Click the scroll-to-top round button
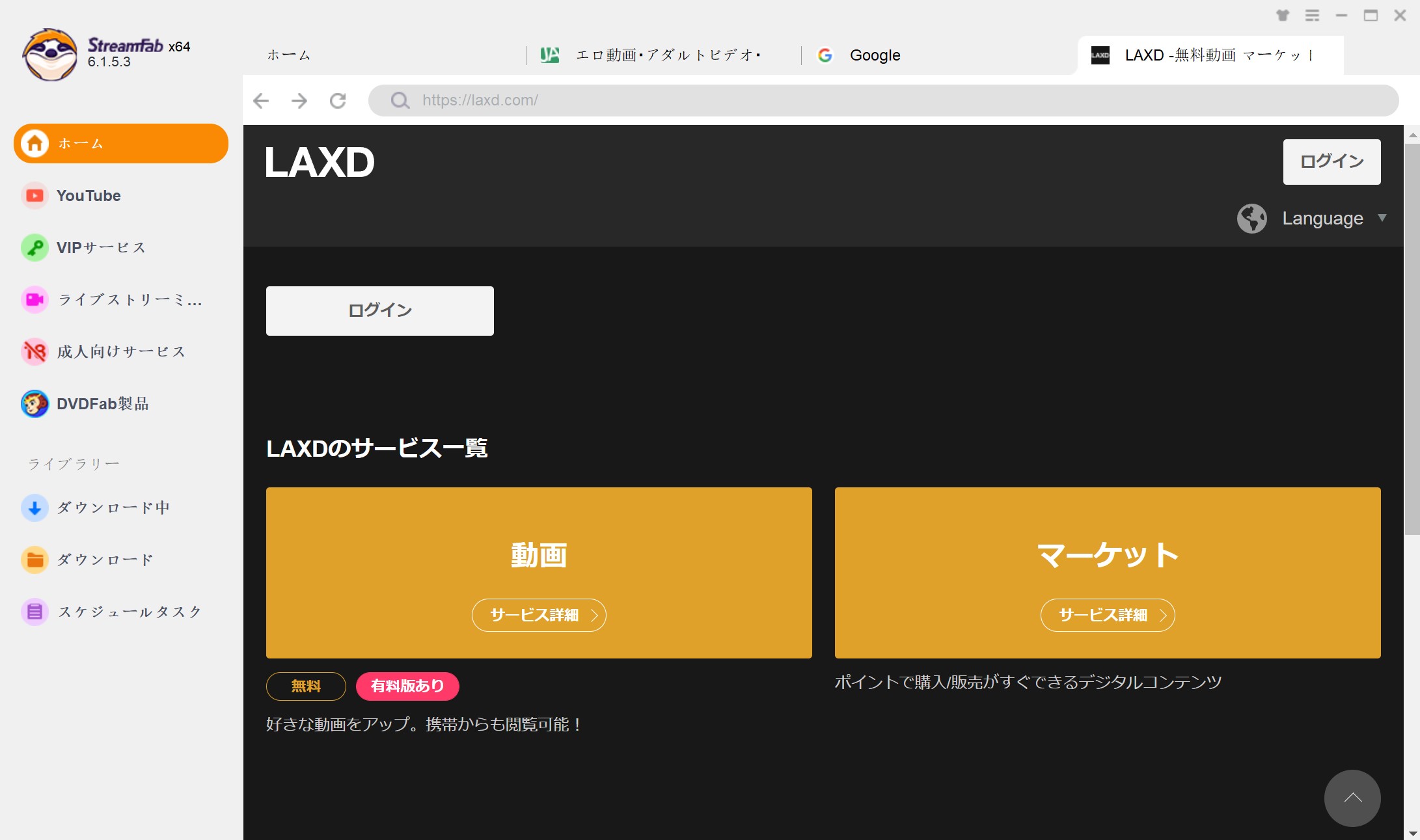Viewport: 1420px width, 840px height. tap(1352, 798)
